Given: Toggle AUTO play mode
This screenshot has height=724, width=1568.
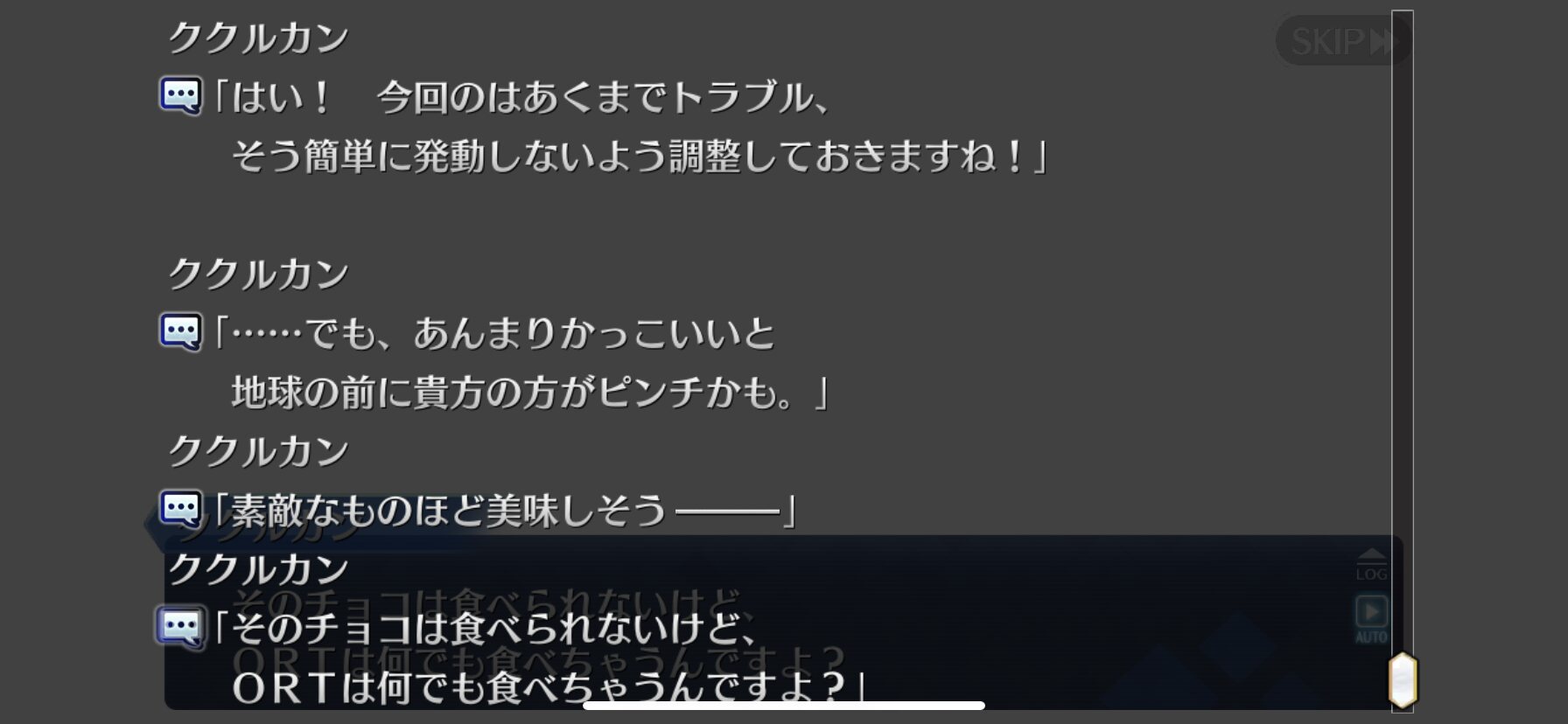Looking at the screenshot, I should click(x=1371, y=618).
